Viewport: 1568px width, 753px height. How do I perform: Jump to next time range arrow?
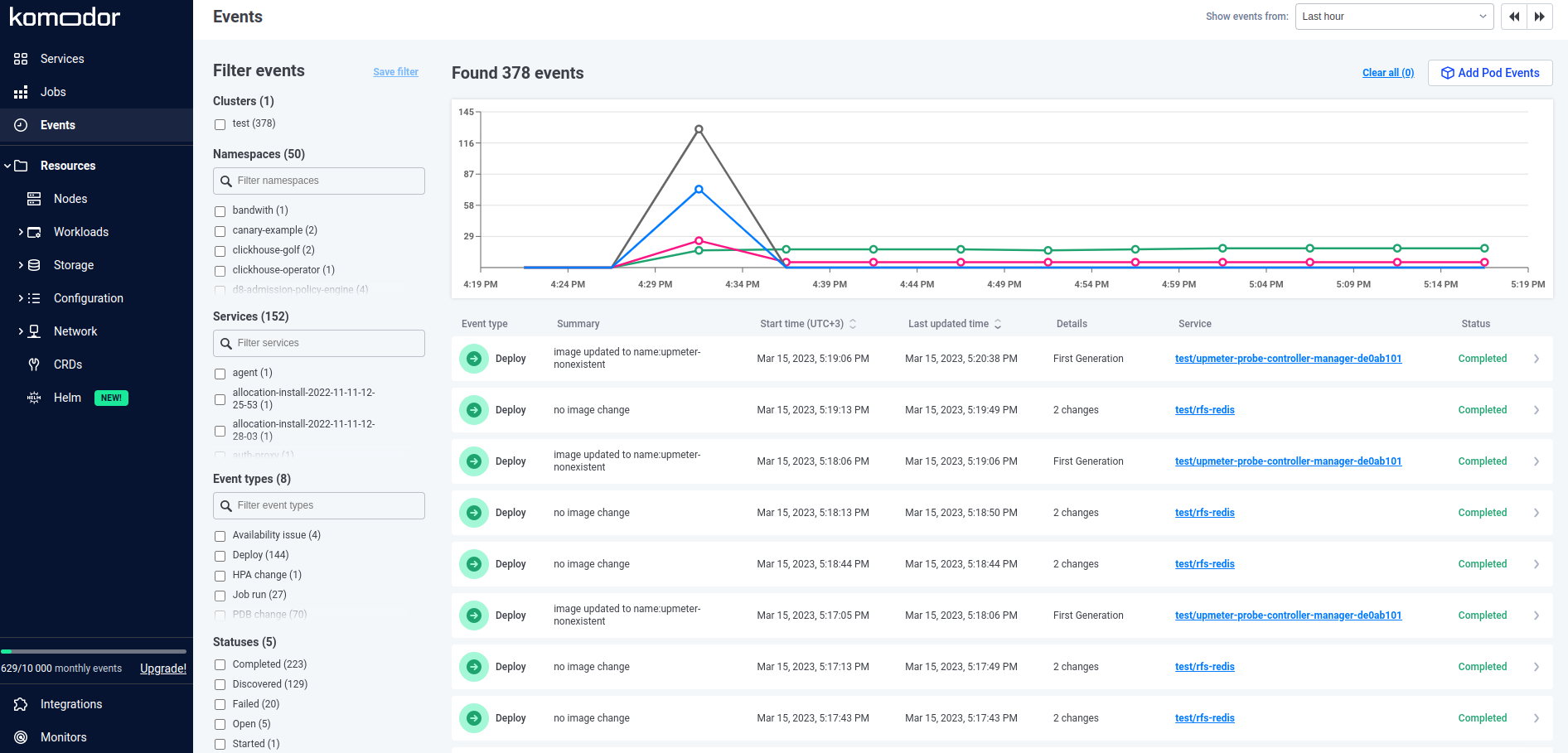click(1539, 17)
